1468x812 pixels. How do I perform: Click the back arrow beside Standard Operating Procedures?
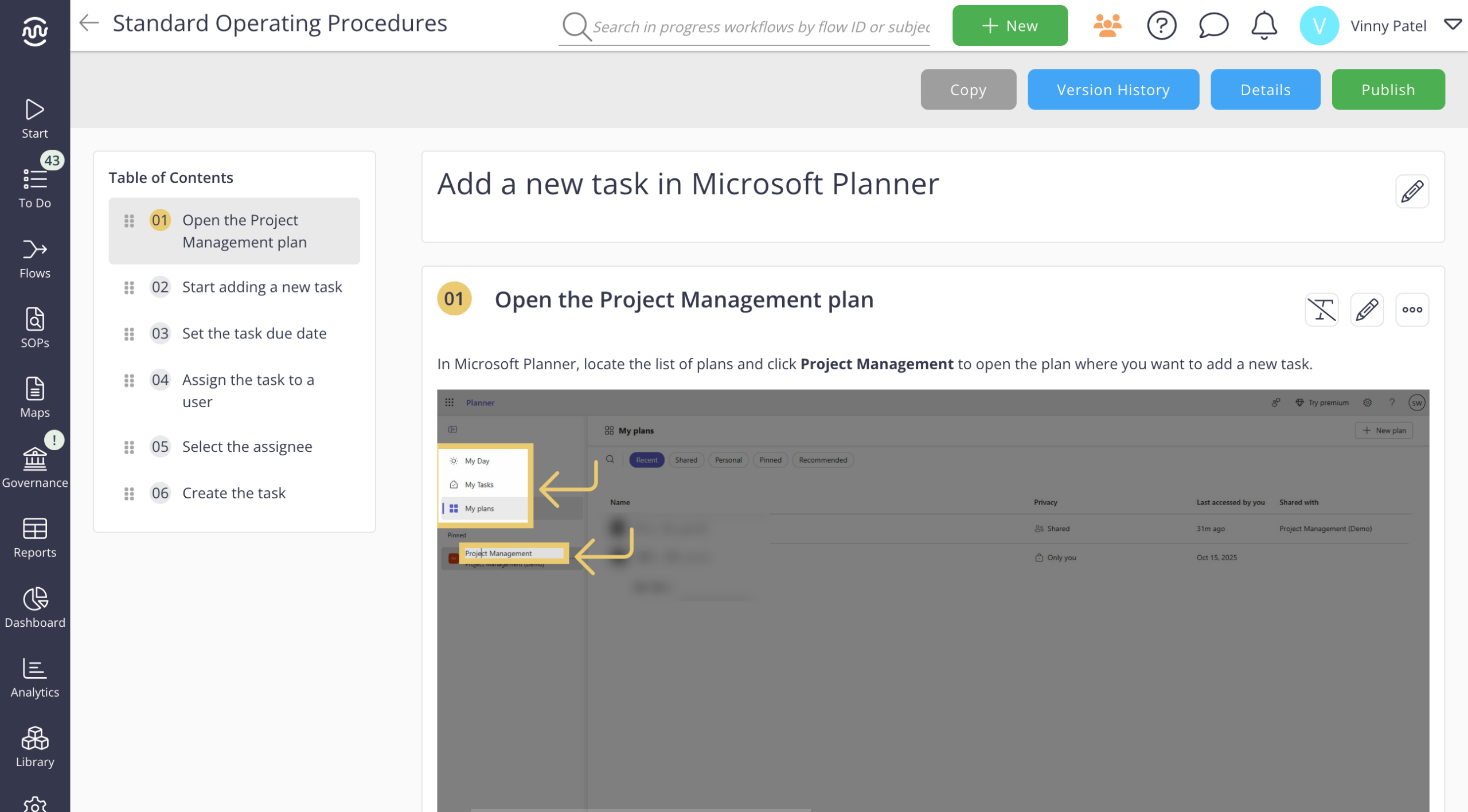tap(89, 24)
